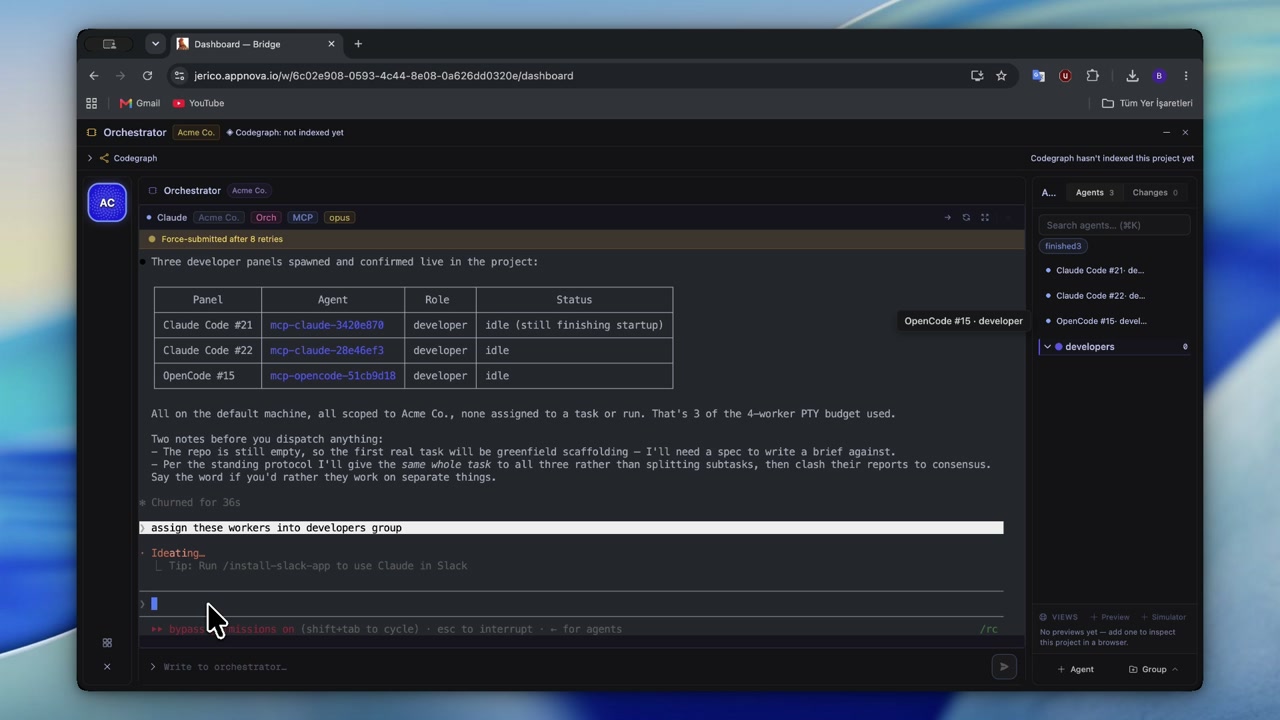
Task: Click the Orch tag in Claude header
Action: [265, 217]
